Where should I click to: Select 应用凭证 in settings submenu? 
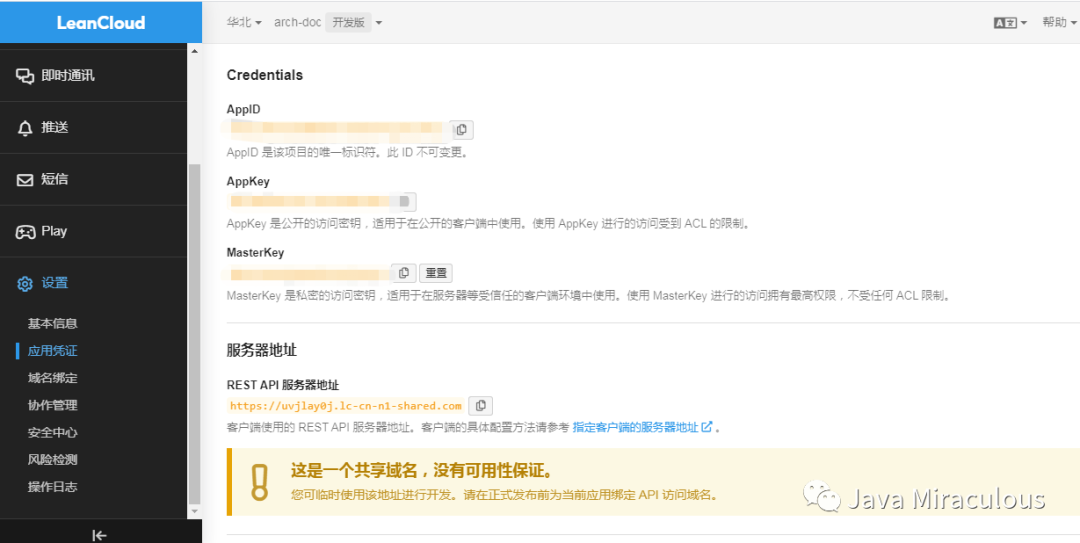[x=52, y=351]
